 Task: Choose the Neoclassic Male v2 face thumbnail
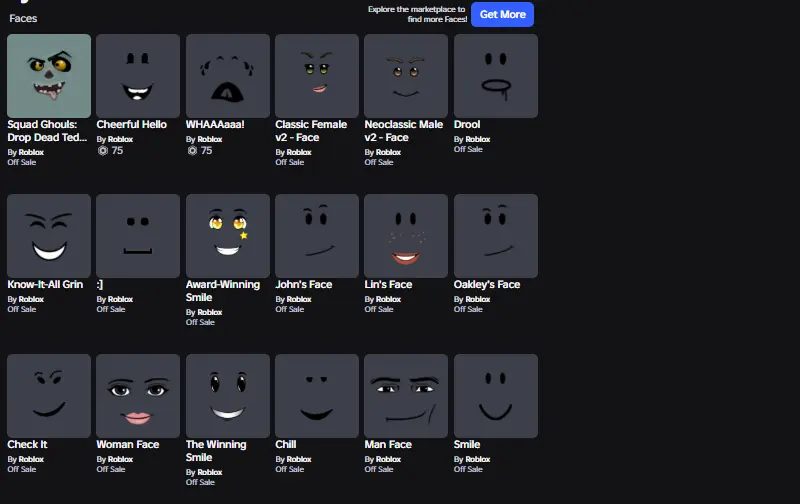click(406, 76)
